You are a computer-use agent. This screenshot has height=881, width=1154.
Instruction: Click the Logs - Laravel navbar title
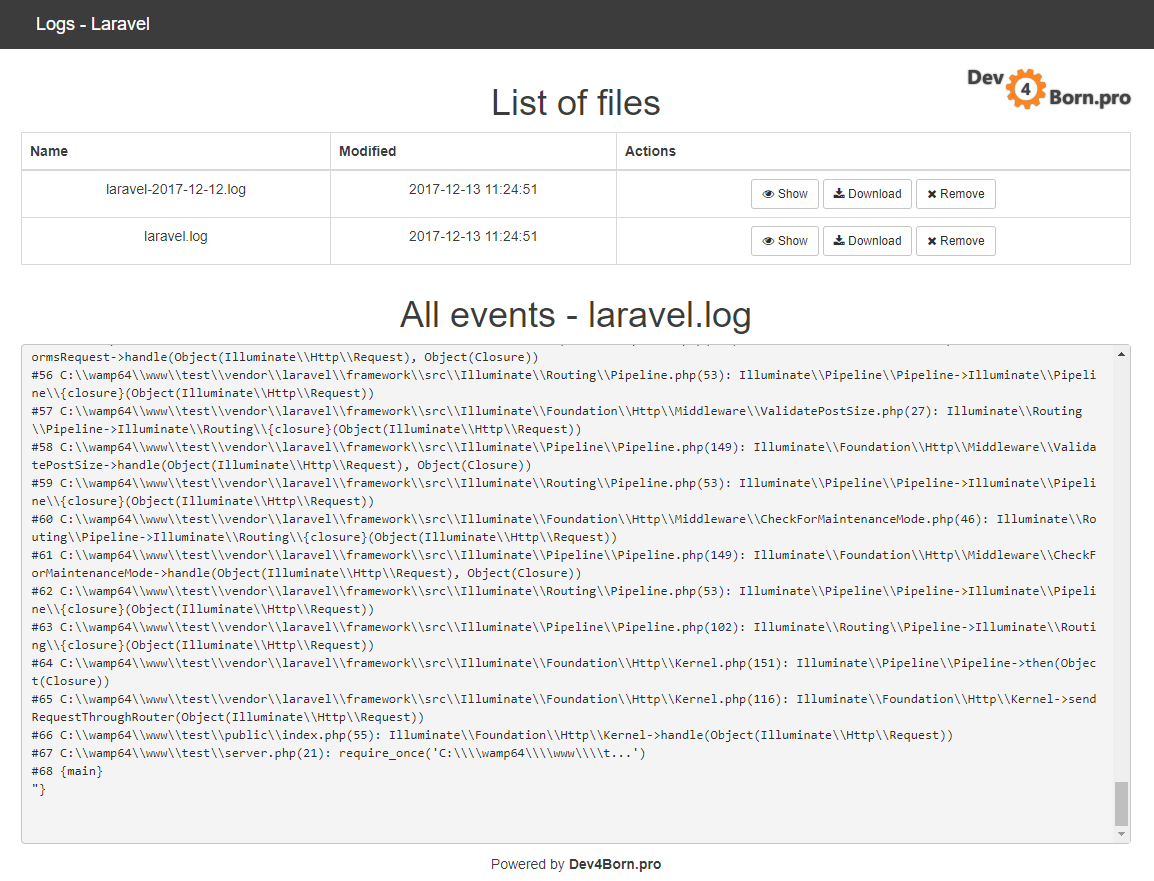(x=93, y=24)
